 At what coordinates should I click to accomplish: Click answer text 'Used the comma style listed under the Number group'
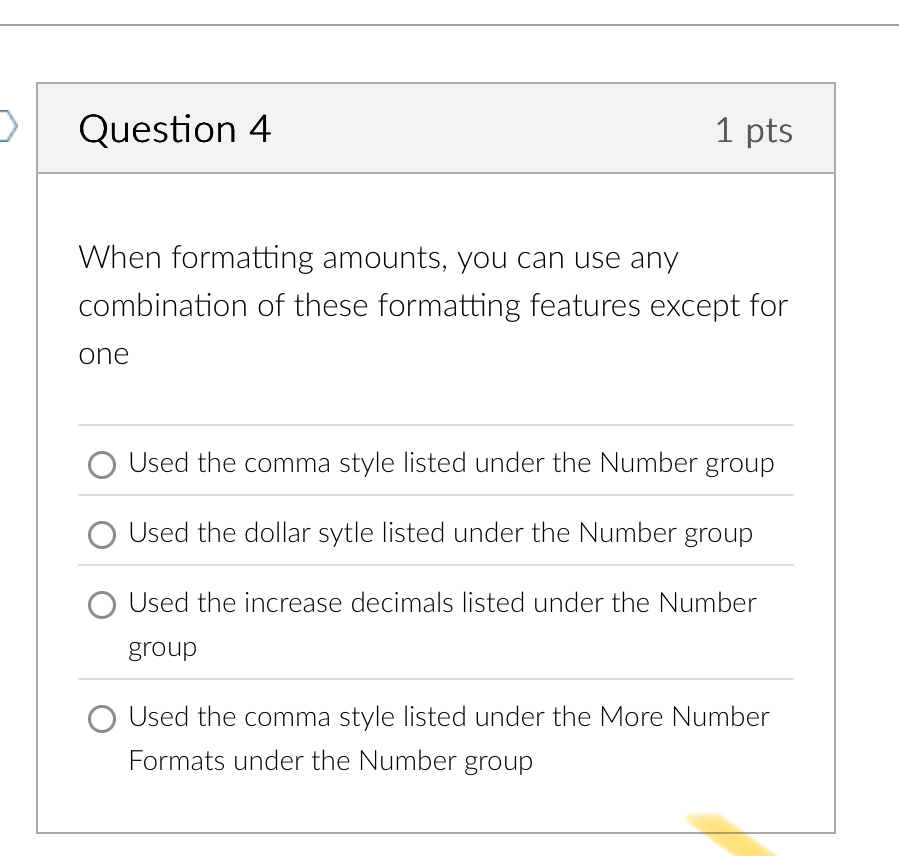coord(451,463)
